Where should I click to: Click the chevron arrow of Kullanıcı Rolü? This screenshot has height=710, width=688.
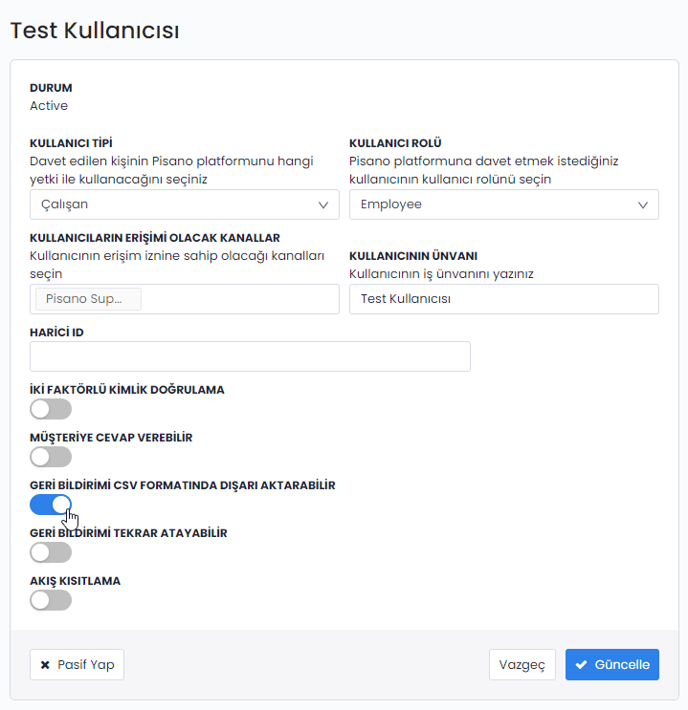(643, 205)
